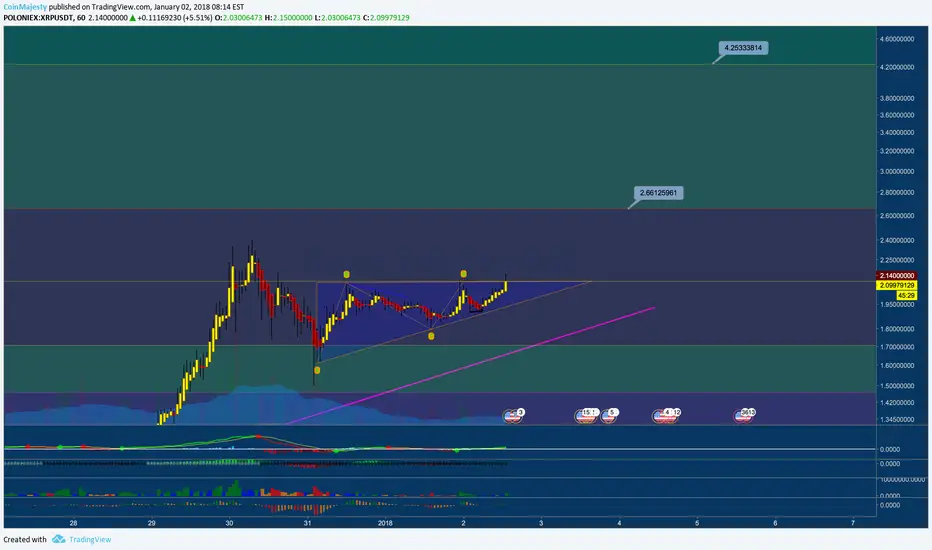Click the 4.60000000 price axis label
Viewport: 932px width, 550px height.
(x=896, y=39)
